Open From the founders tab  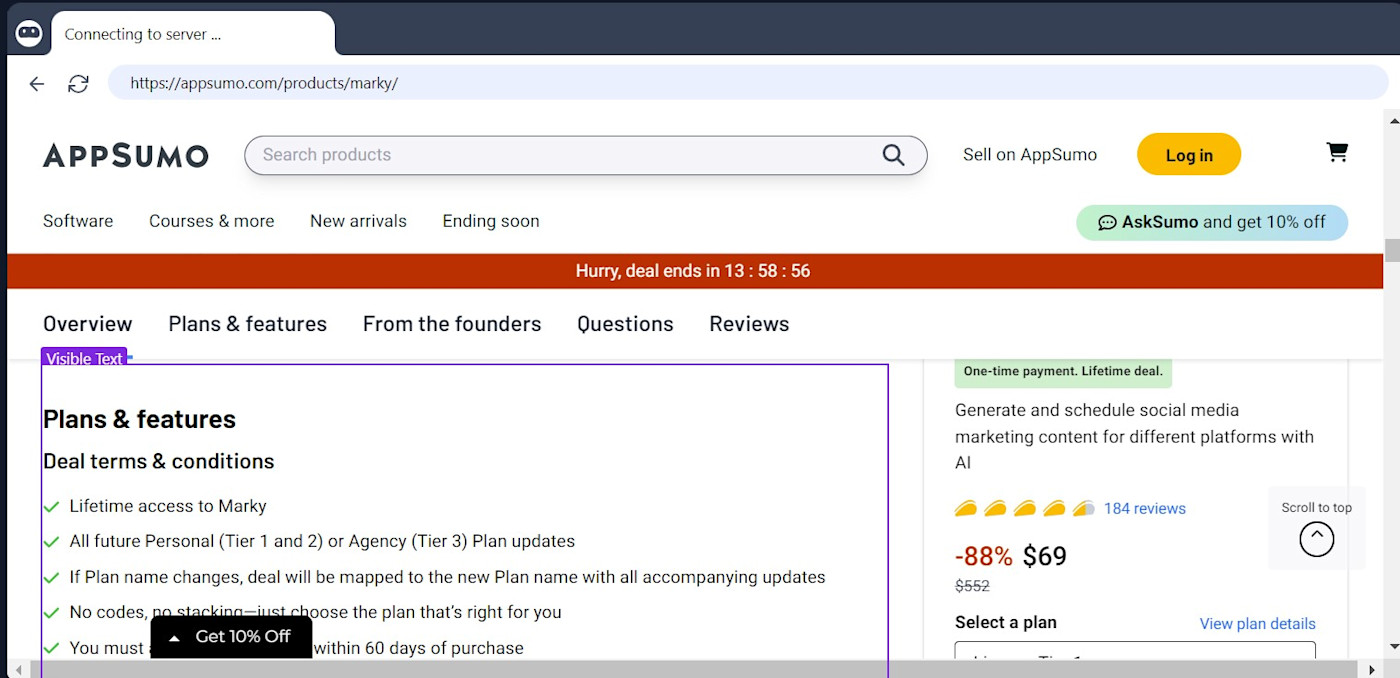tap(452, 324)
